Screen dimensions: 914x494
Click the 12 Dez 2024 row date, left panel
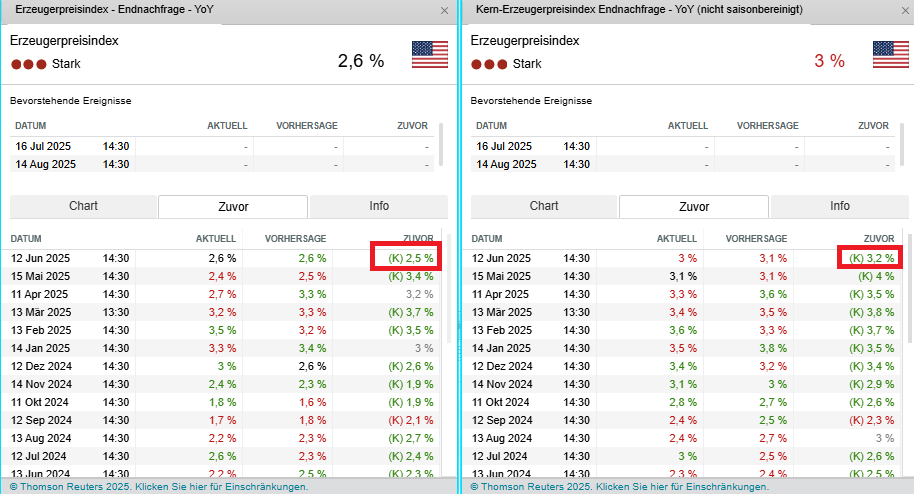41,367
